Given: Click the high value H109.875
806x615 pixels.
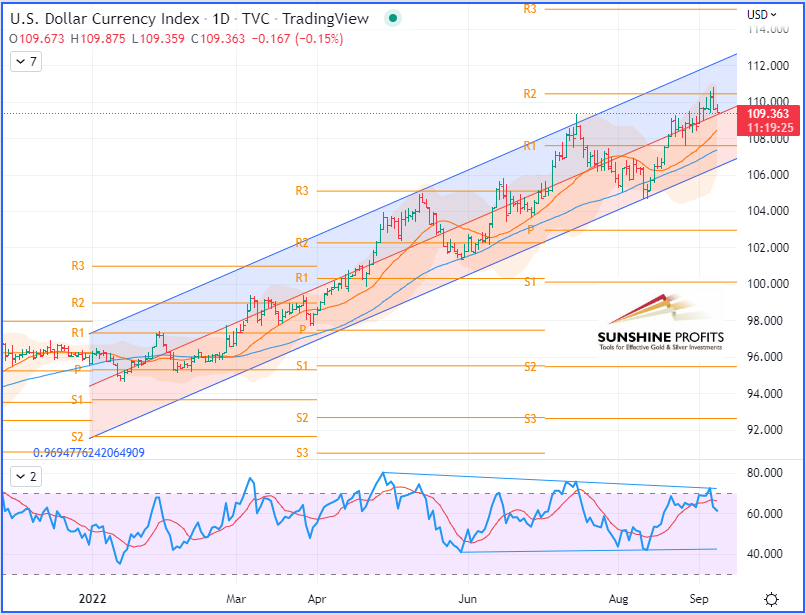Looking at the screenshot, I should pos(98,39).
